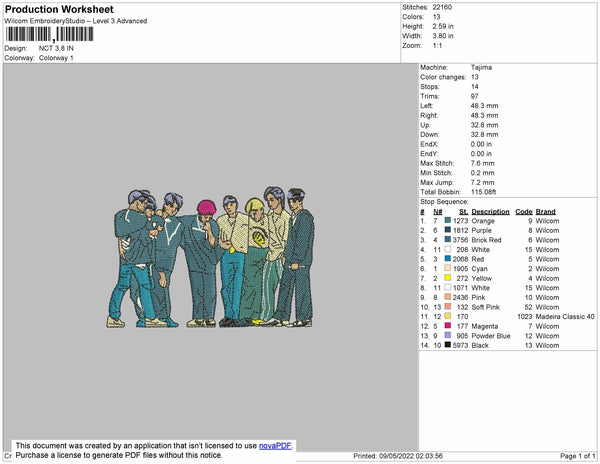The height and width of the screenshot is (464, 600).
Task: Click the Up value '32.8 mm'
Action: pos(484,125)
